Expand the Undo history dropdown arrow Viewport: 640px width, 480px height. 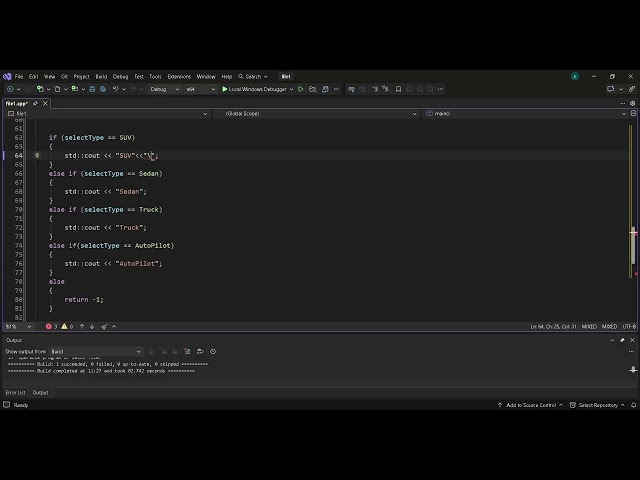[x=124, y=89]
